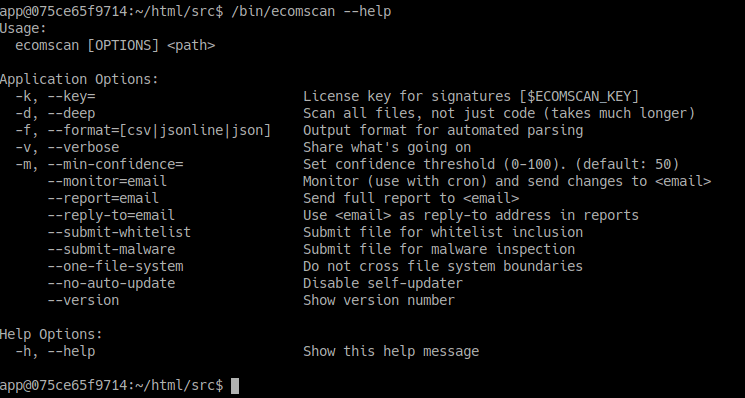Click the --format=[csv|jsonline|json] option
745x398 pixels.
click(x=159, y=131)
